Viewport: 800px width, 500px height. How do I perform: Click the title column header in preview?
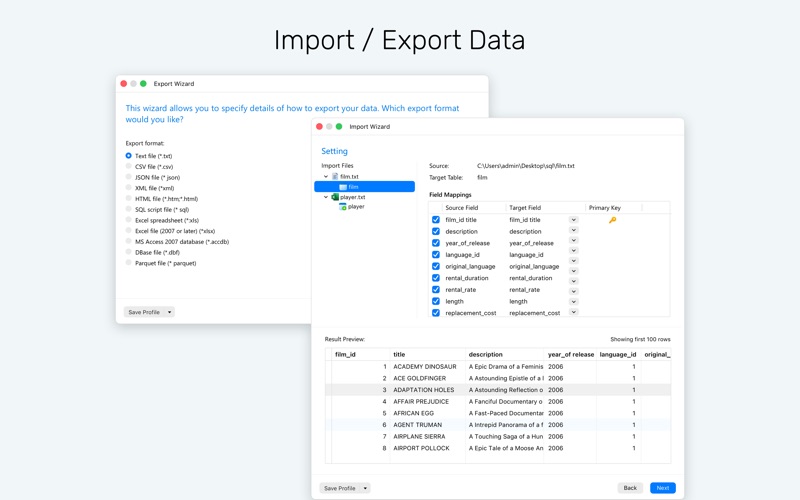click(428, 354)
